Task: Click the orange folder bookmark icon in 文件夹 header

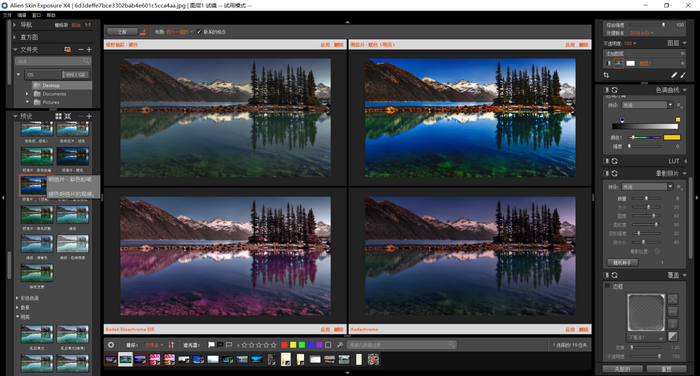Action: point(67,50)
